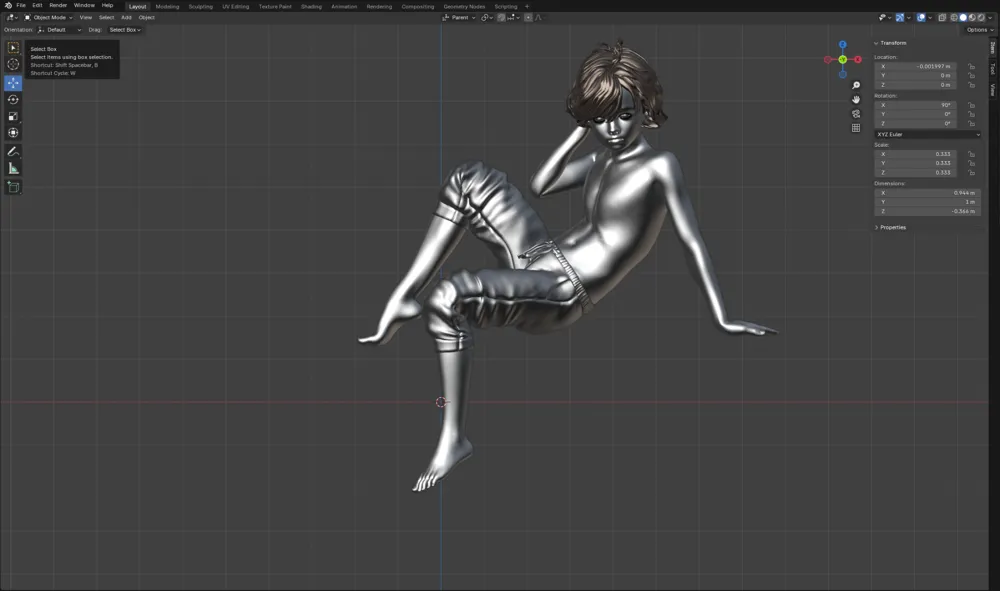The height and width of the screenshot is (591, 1000).
Task: Click the green Y axis on gizmo
Action: [842, 59]
